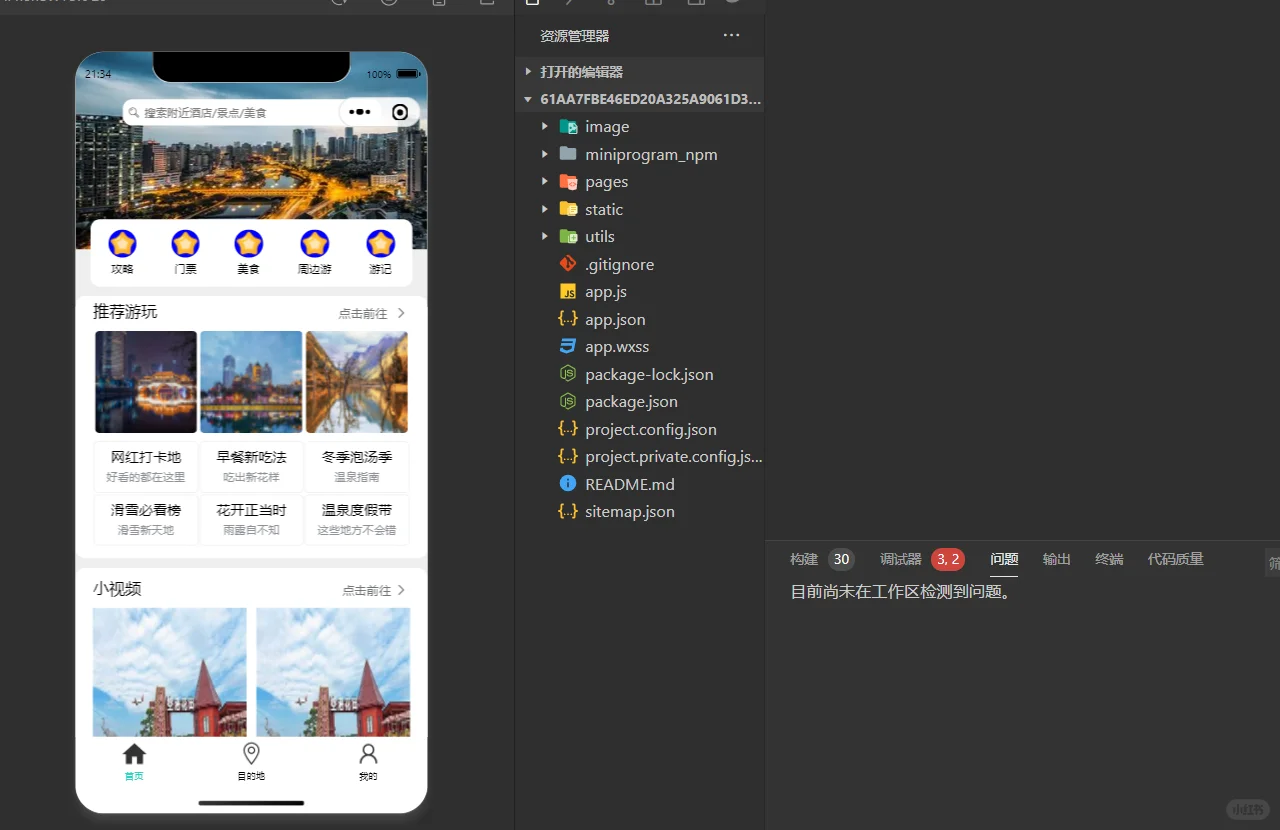Open the mini program three-dot capsule menu
The image size is (1280, 830).
coord(360,112)
